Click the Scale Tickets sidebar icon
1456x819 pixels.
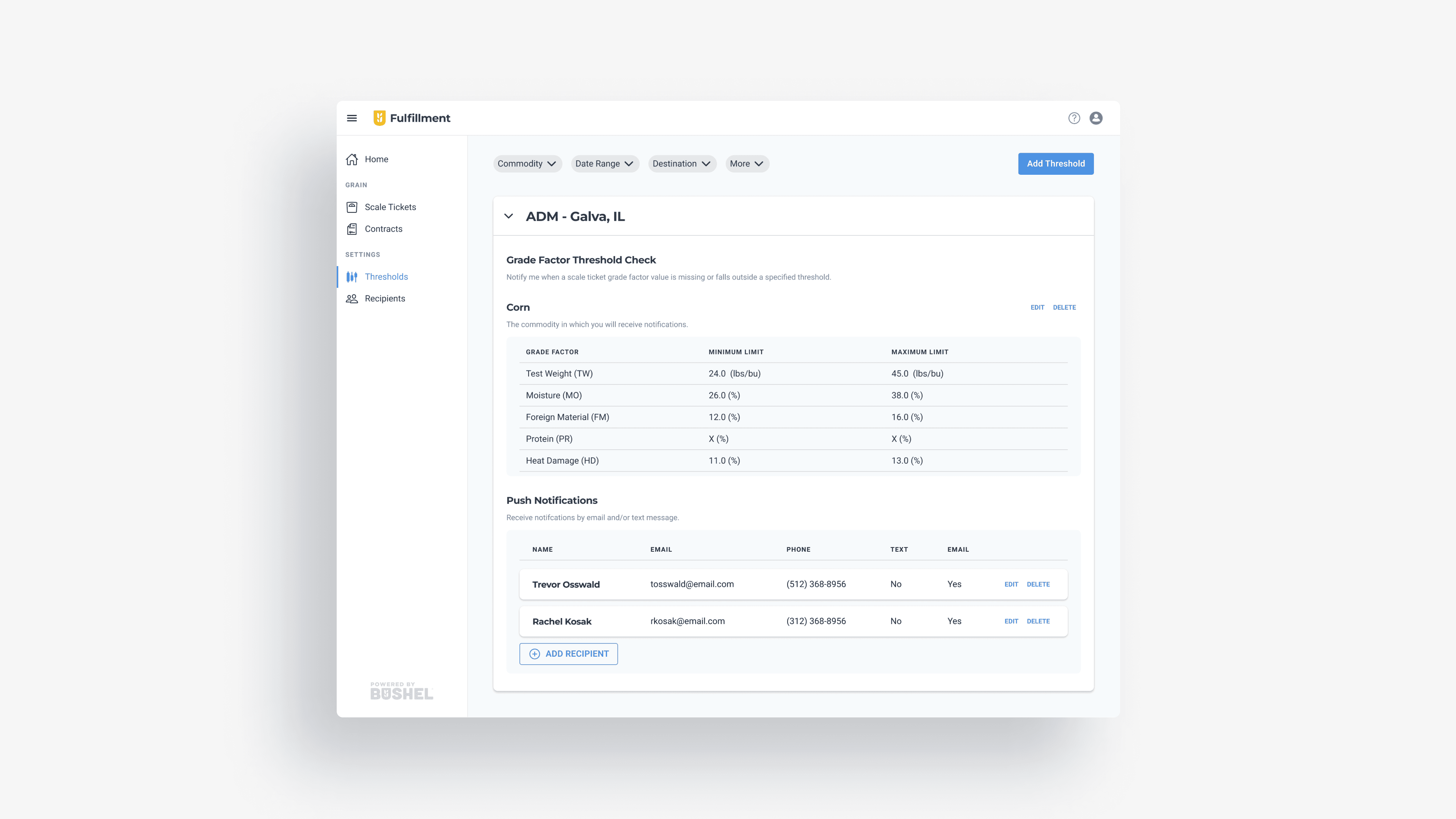tap(352, 207)
